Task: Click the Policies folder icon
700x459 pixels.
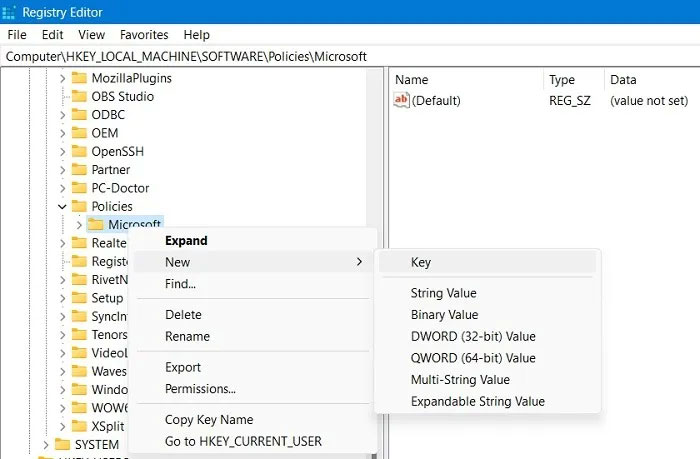Action: (x=79, y=206)
